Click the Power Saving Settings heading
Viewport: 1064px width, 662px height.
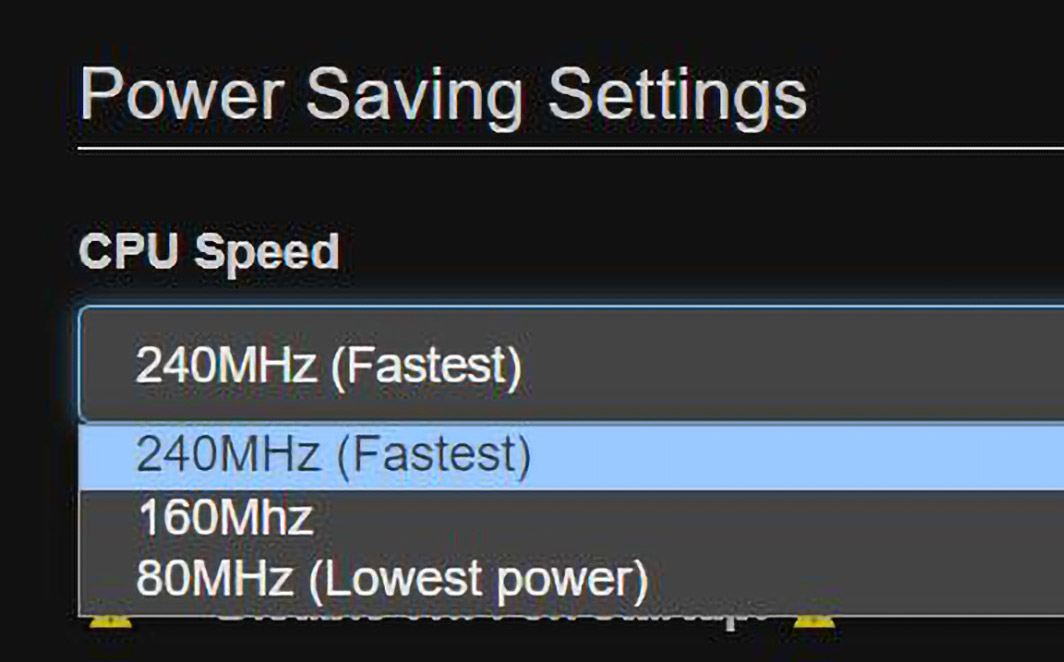[x=443, y=96]
